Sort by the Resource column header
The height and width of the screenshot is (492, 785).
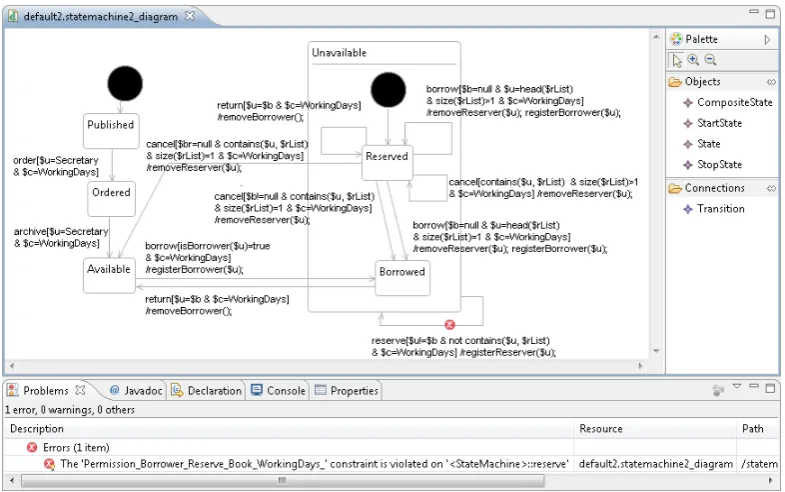click(655, 429)
